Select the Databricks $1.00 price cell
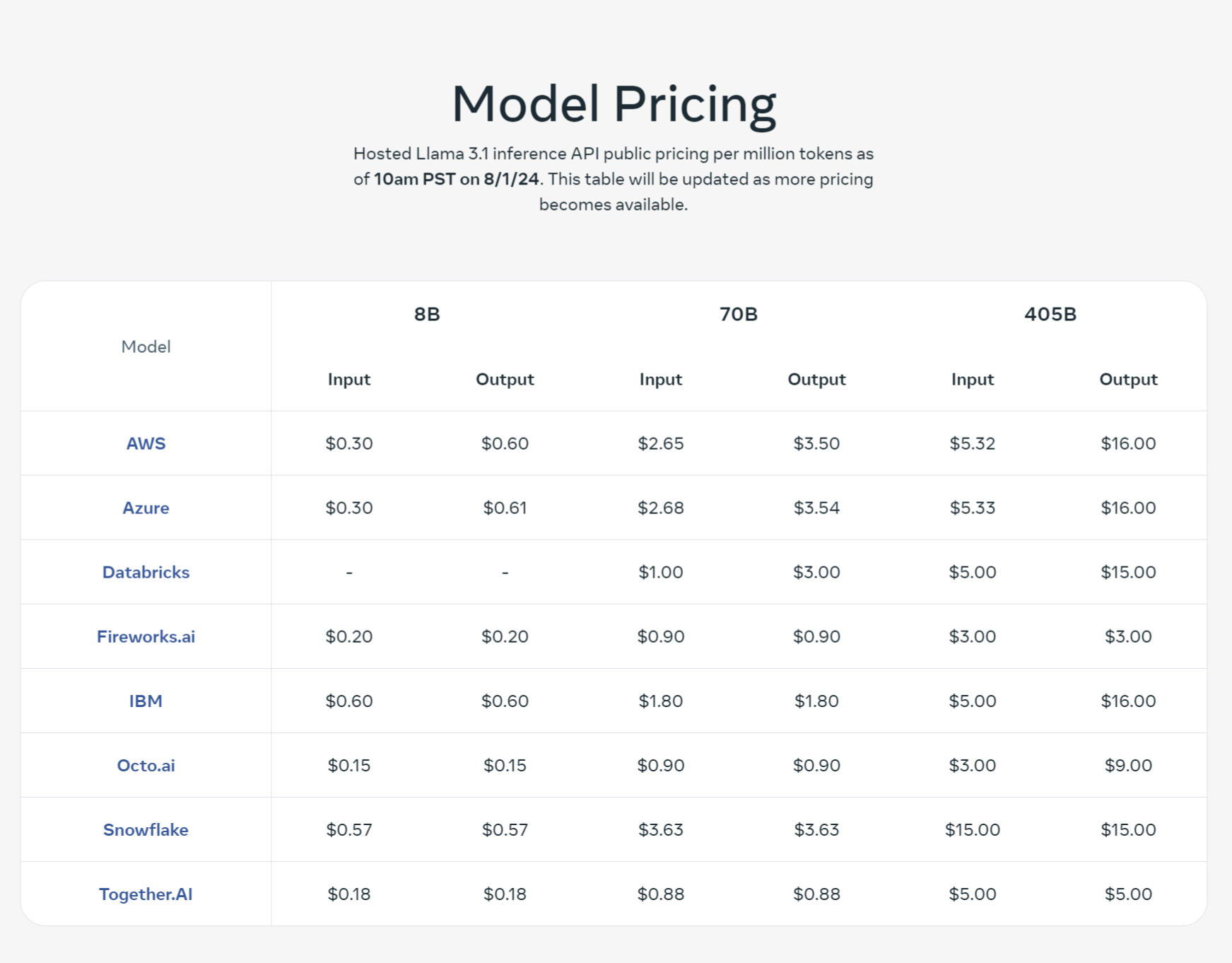This screenshot has height=963, width=1232. [x=661, y=572]
